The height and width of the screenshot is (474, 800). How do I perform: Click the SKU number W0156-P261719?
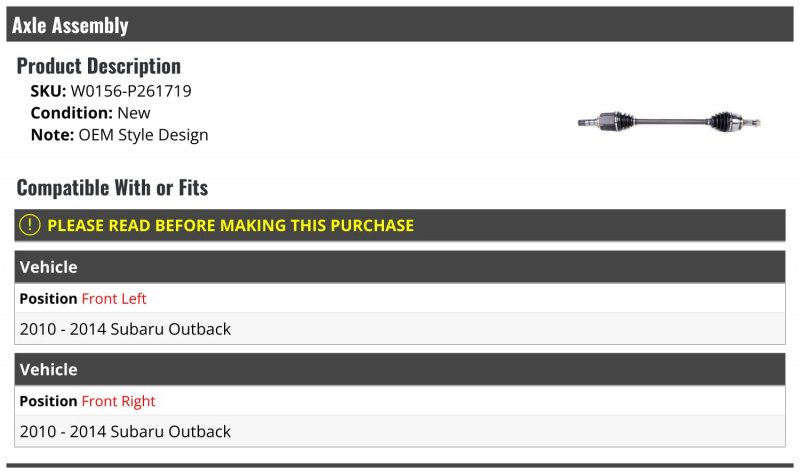pos(131,91)
